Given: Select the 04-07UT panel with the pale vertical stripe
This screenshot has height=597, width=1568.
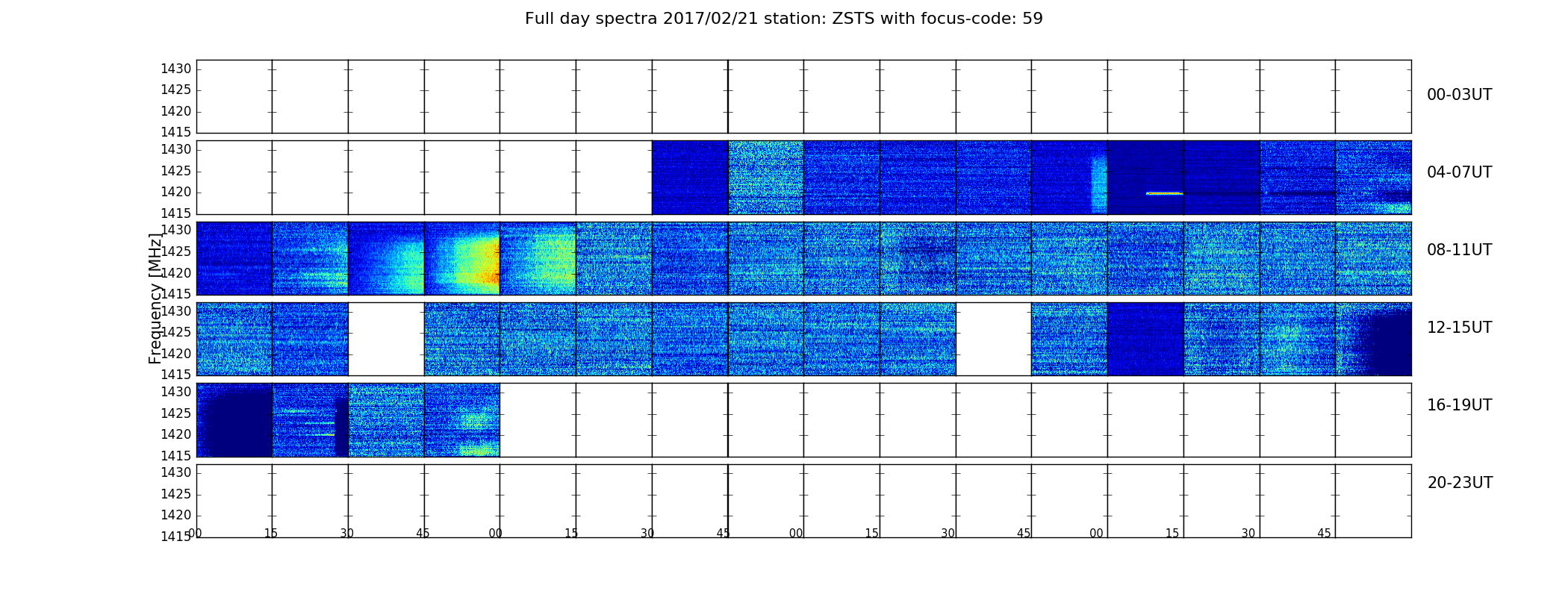Looking at the screenshot, I should (x=1069, y=178).
